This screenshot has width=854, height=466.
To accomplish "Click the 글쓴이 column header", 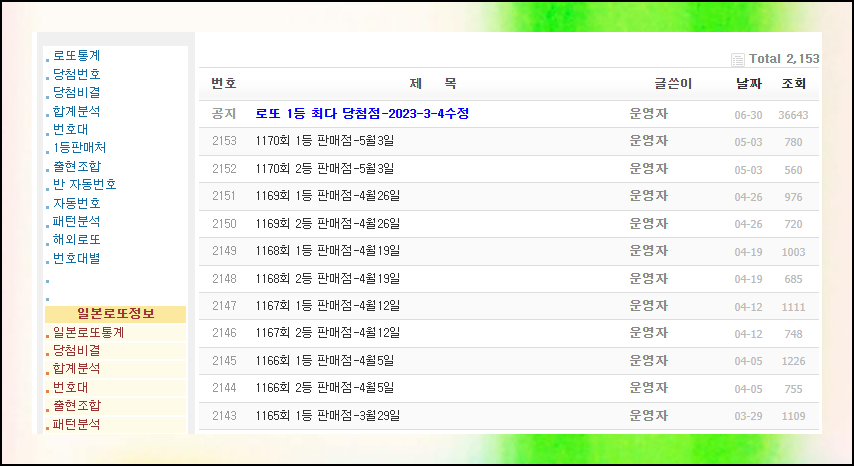I will (x=673, y=84).
